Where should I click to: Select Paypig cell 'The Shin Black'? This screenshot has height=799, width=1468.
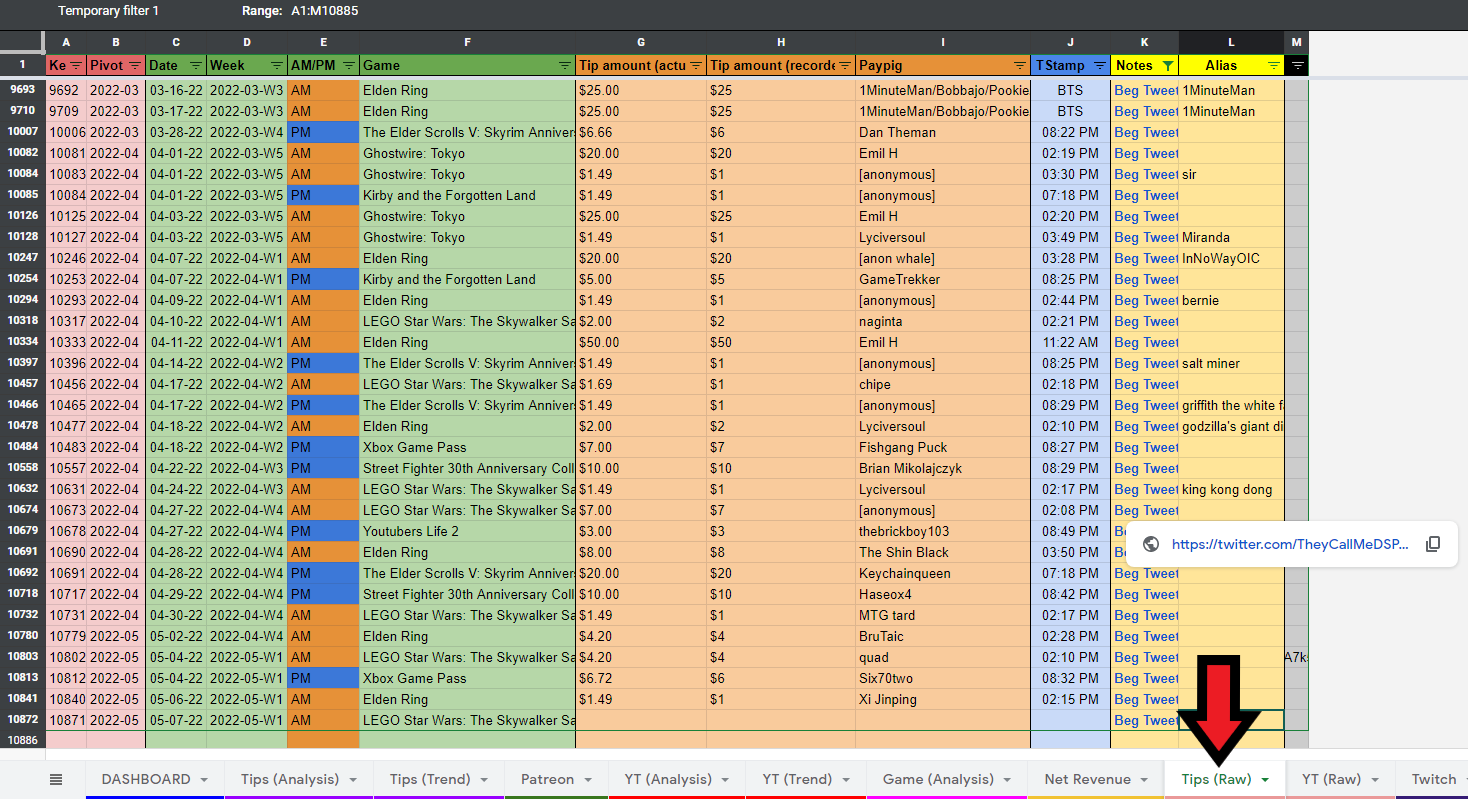(943, 552)
